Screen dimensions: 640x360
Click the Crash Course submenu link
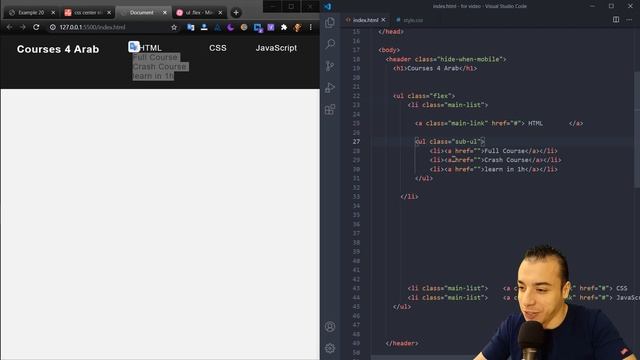coord(159,67)
